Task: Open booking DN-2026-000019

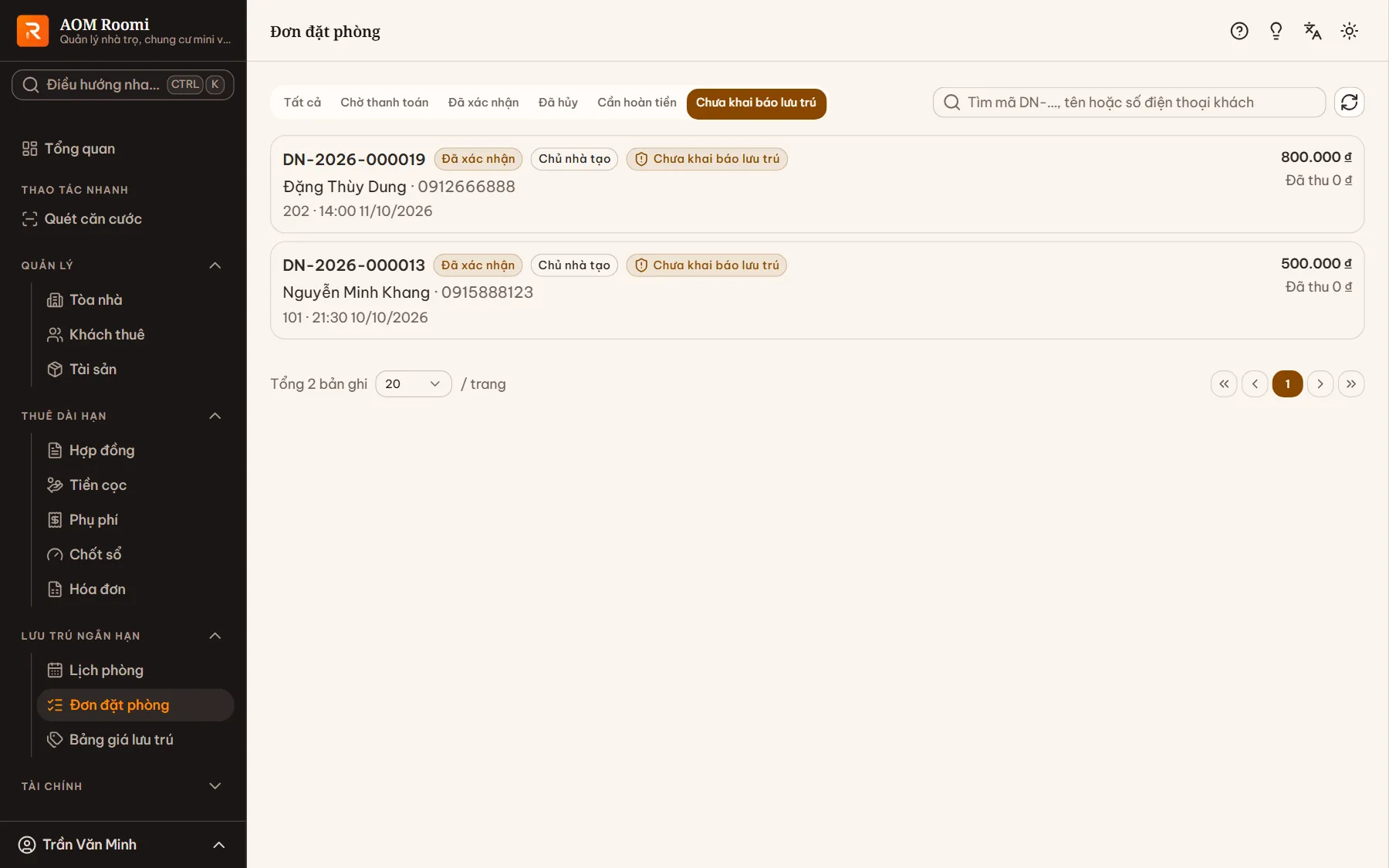Action: 817,184
